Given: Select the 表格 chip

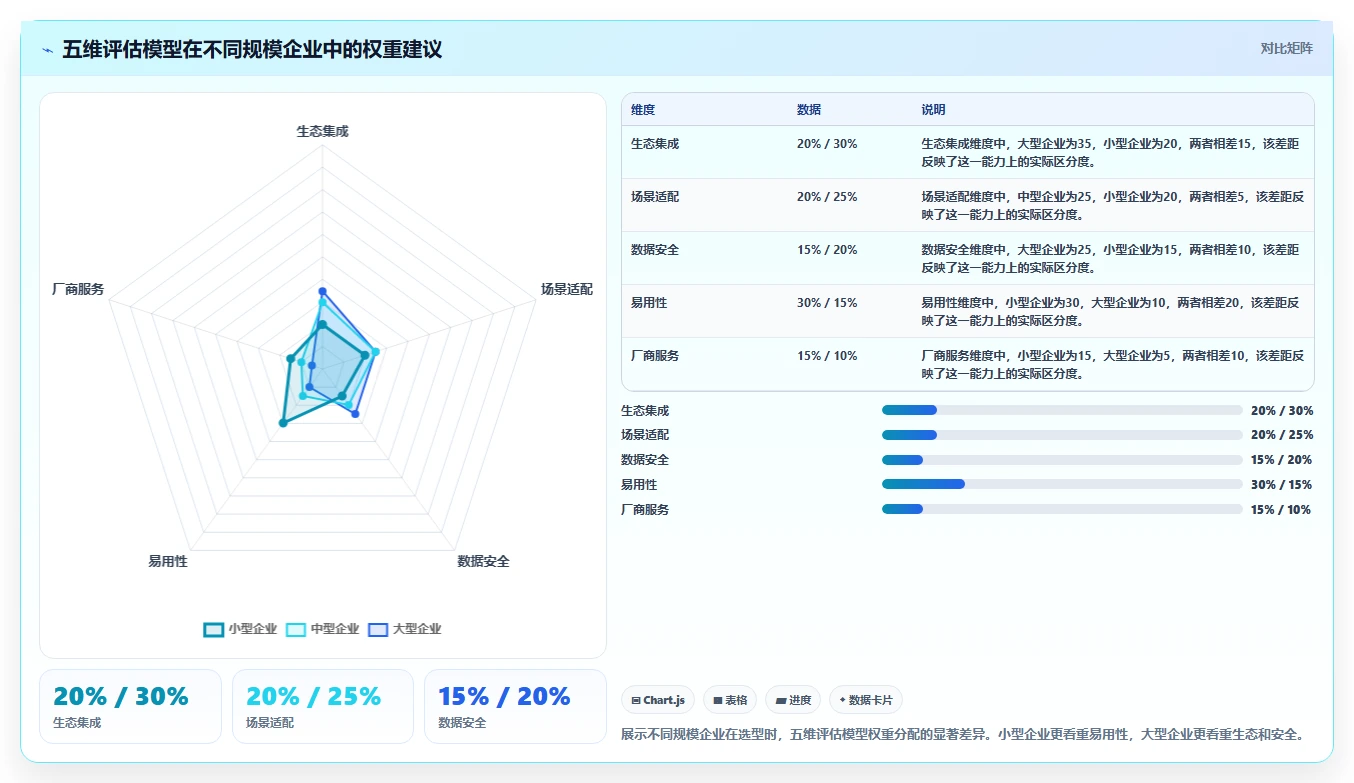Looking at the screenshot, I should point(730,700).
